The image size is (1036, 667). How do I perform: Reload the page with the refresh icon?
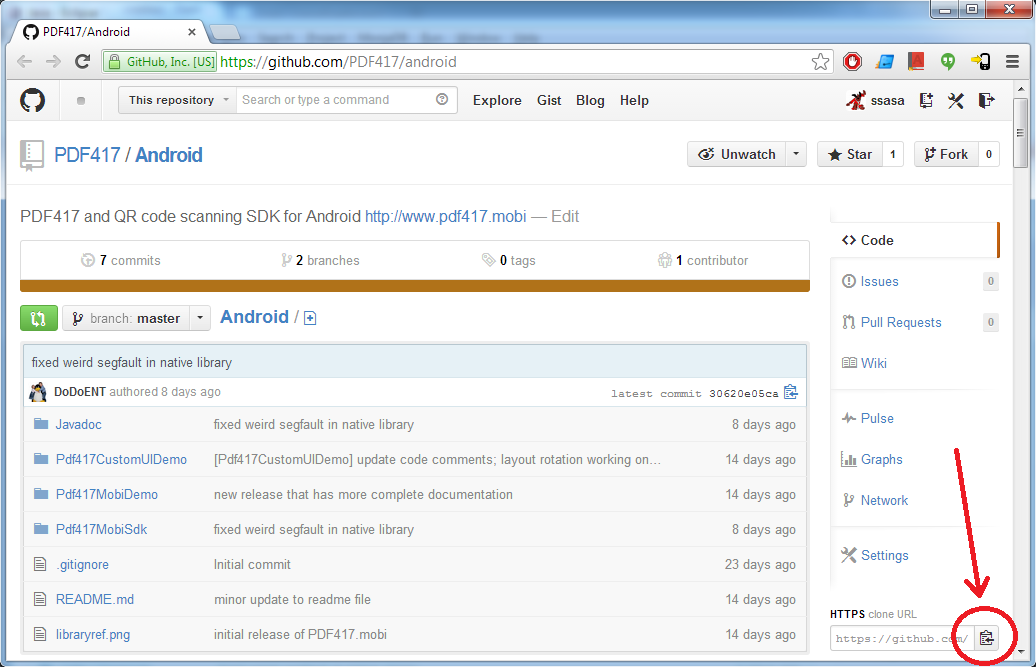coord(83,61)
